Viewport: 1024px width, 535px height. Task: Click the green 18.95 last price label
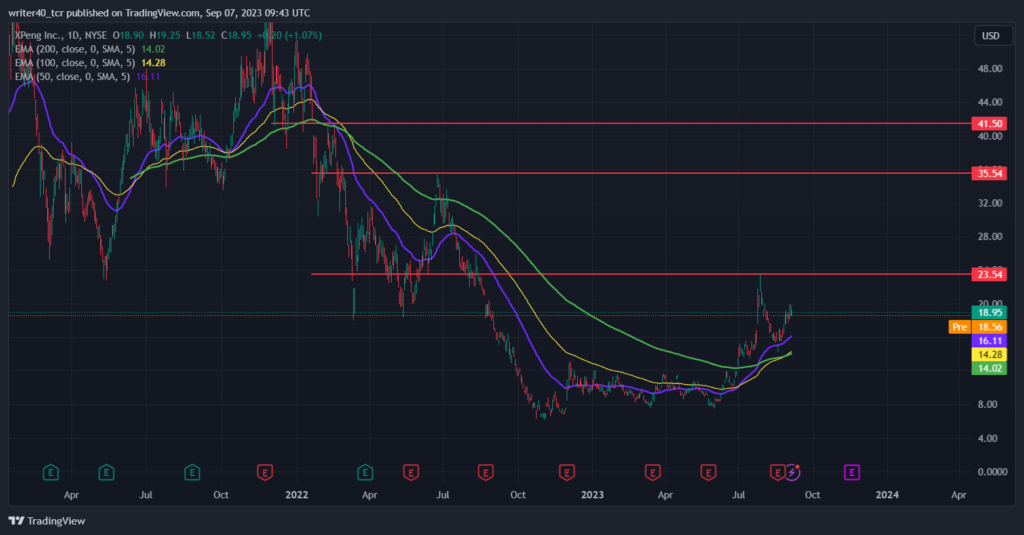point(989,313)
